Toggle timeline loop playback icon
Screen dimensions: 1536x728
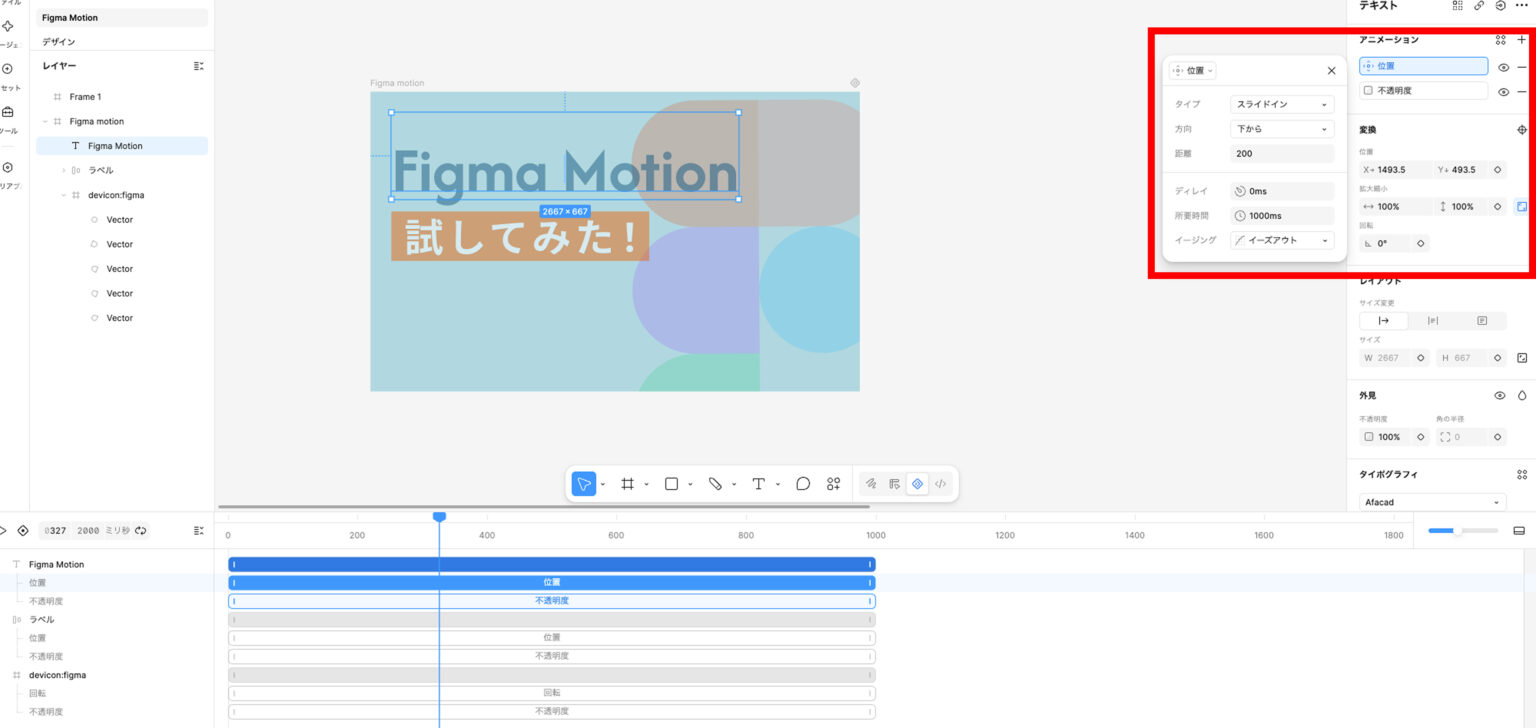tap(141, 530)
